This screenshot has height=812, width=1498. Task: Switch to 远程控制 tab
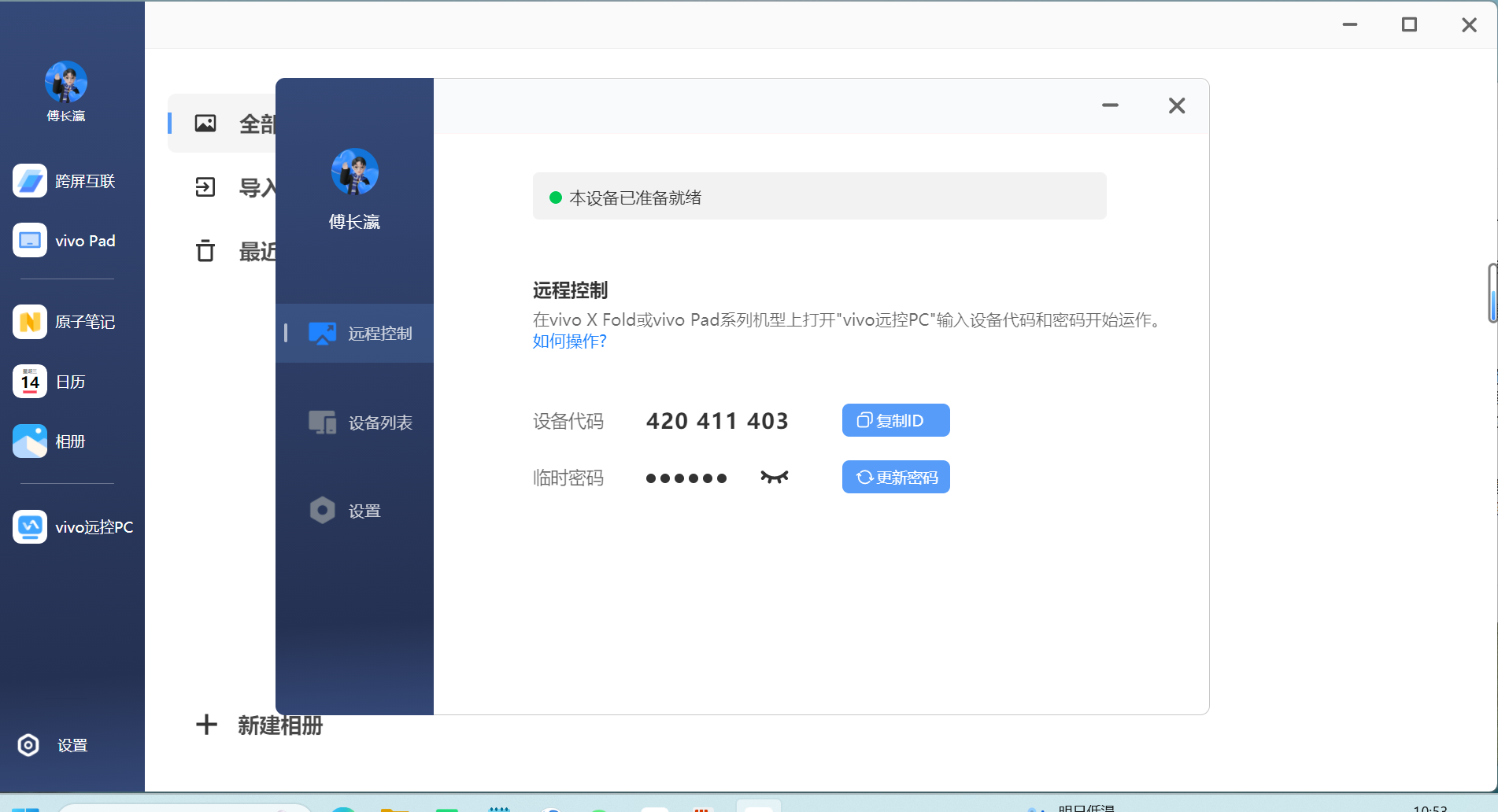coord(361,334)
